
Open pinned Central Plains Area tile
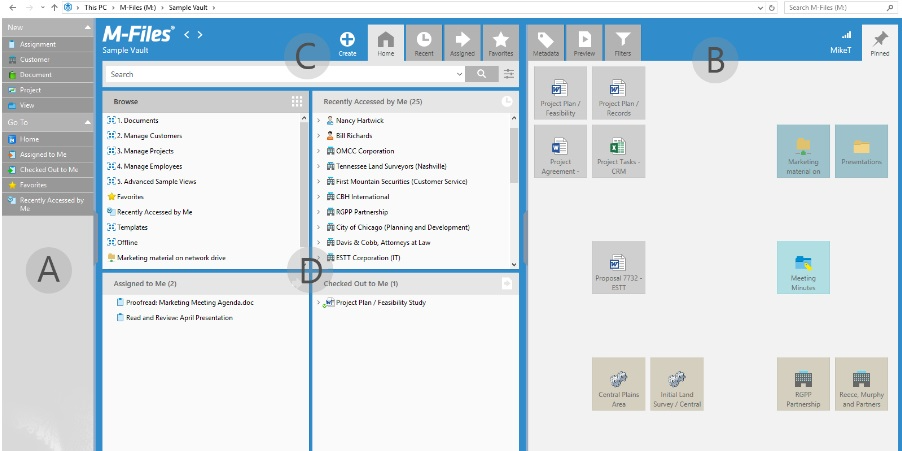[x=618, y=384]
